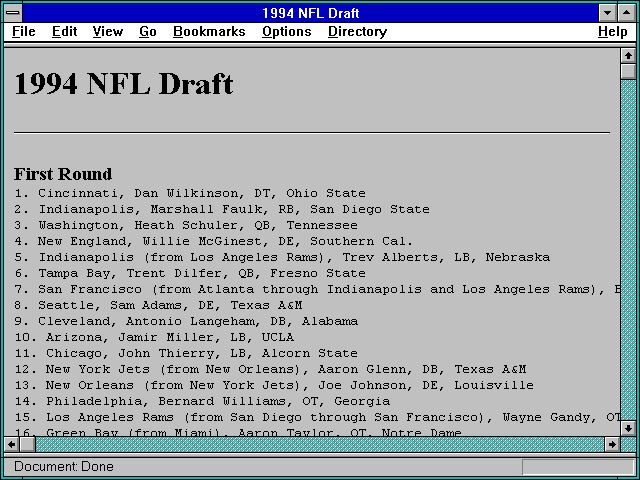Click the New York Jets, Aaron Glenn line

click(270, 369)
